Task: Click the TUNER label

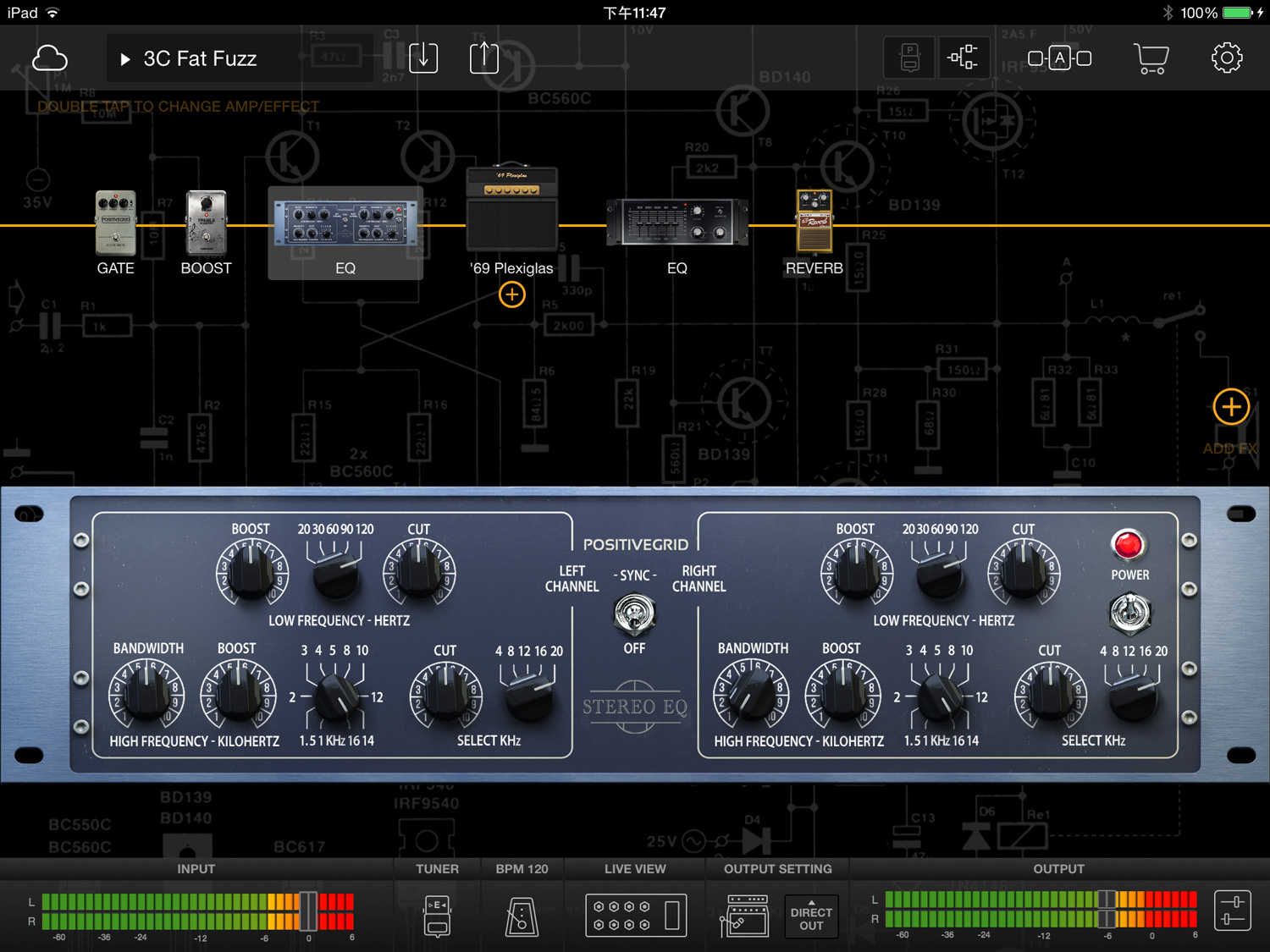Action: [437, 869]
